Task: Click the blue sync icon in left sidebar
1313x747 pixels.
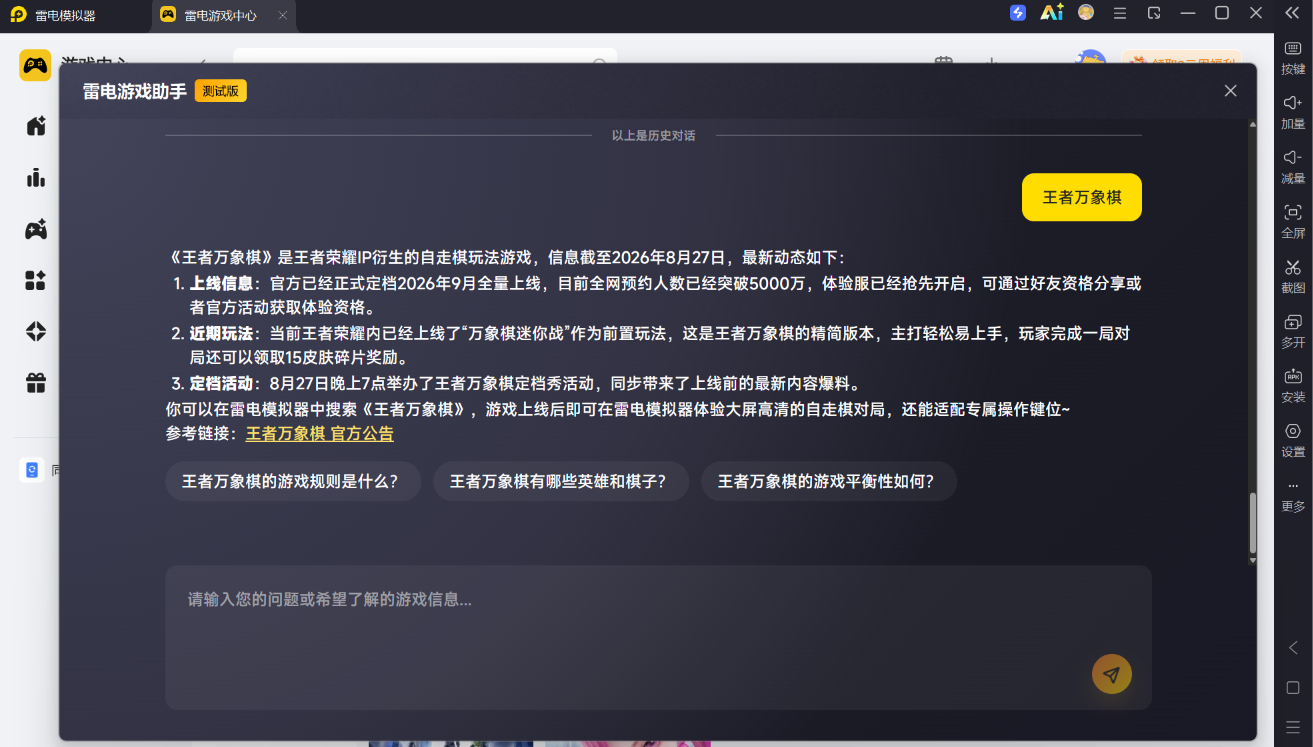Action: tap(32, 470)
